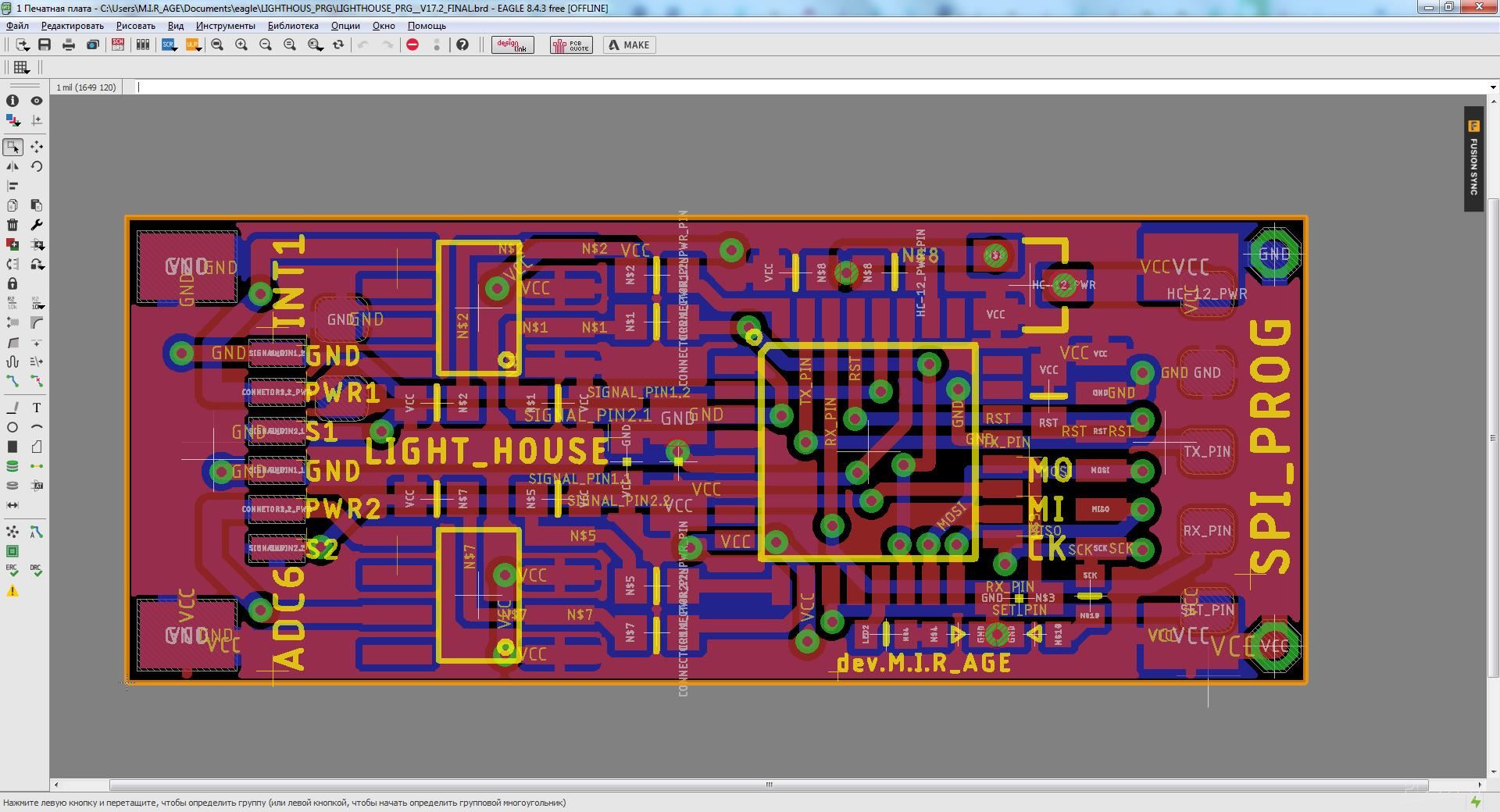Select the Signal airwire tool
This screenshot has width=1500, height=812.
(x=37, y=466)
